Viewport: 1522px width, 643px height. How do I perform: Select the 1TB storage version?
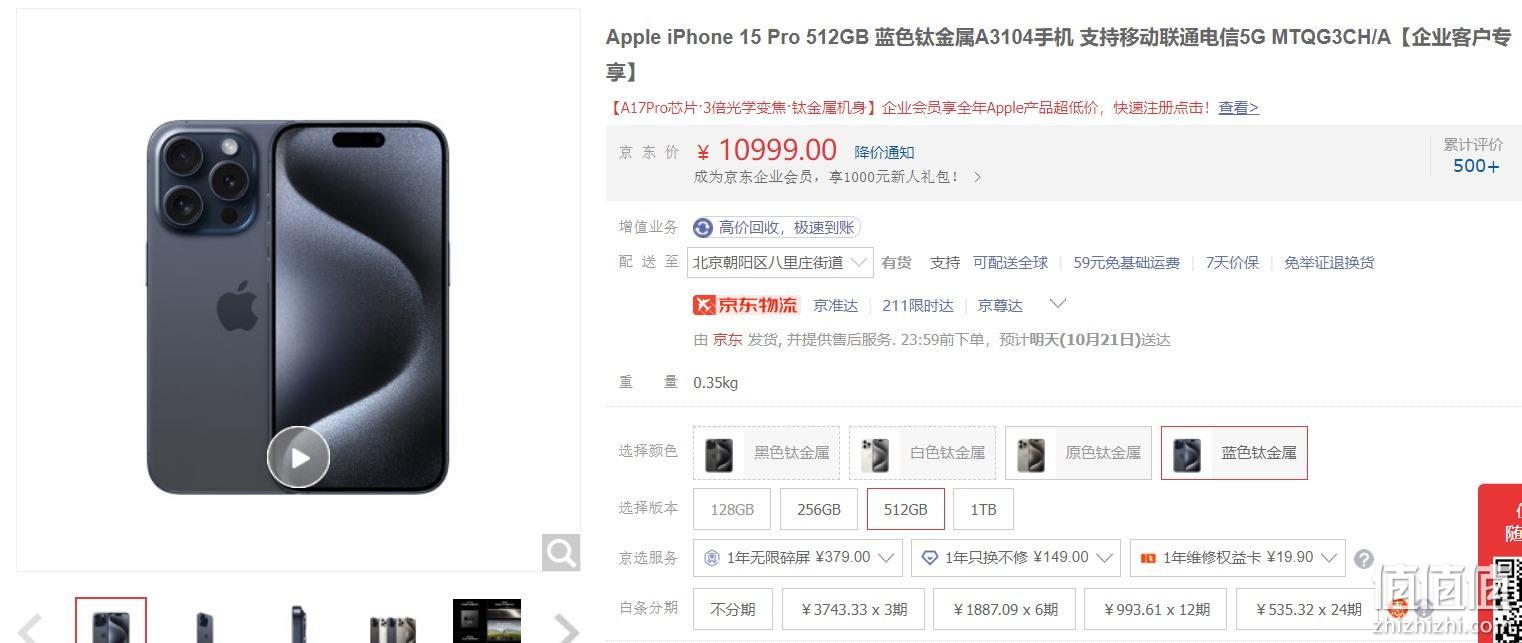(983, 509)
